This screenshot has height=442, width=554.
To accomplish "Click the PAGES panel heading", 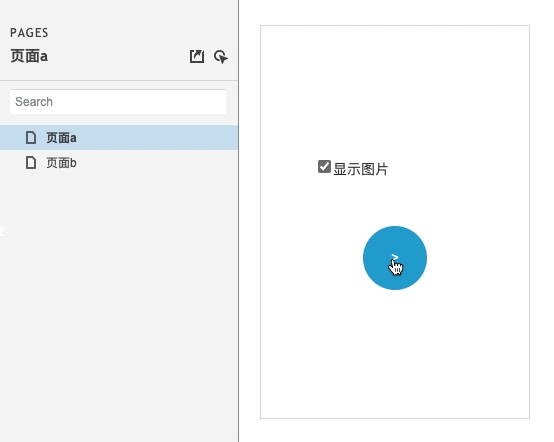I will coord(29,33).
